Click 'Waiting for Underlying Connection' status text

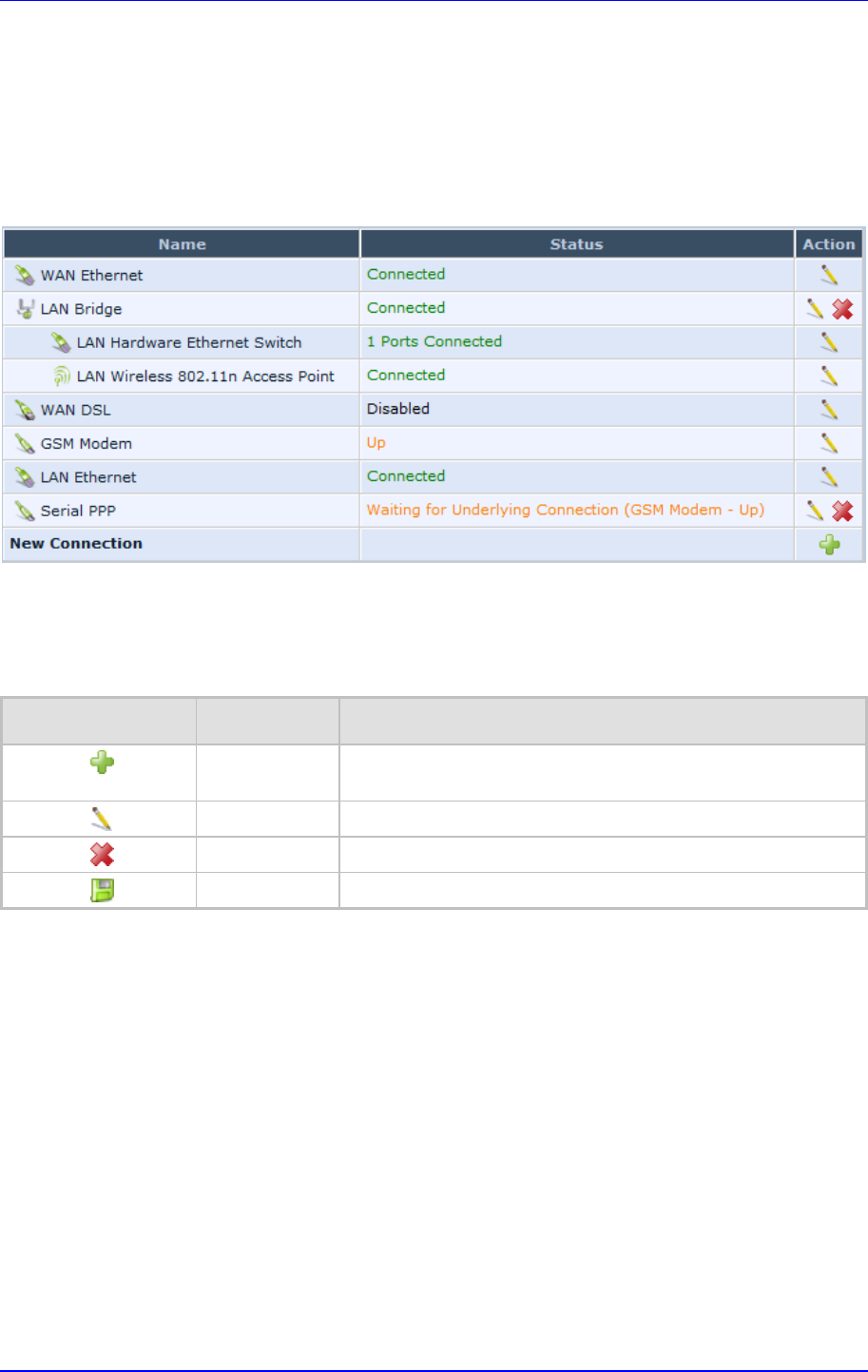[x=566, y=511]
